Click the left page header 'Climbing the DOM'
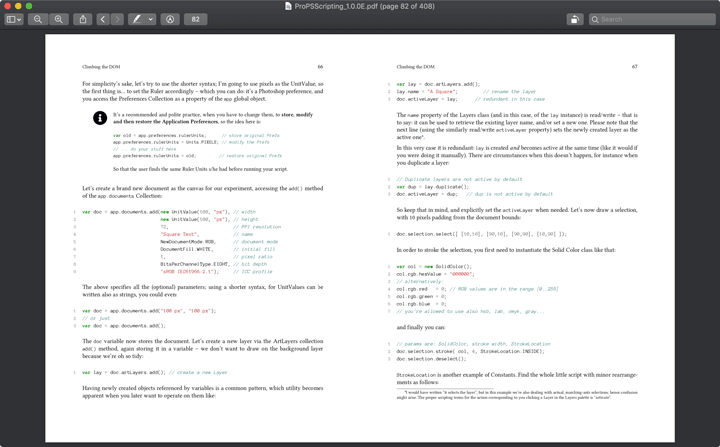The image size is (720, 447). click(x=101, y=67)
